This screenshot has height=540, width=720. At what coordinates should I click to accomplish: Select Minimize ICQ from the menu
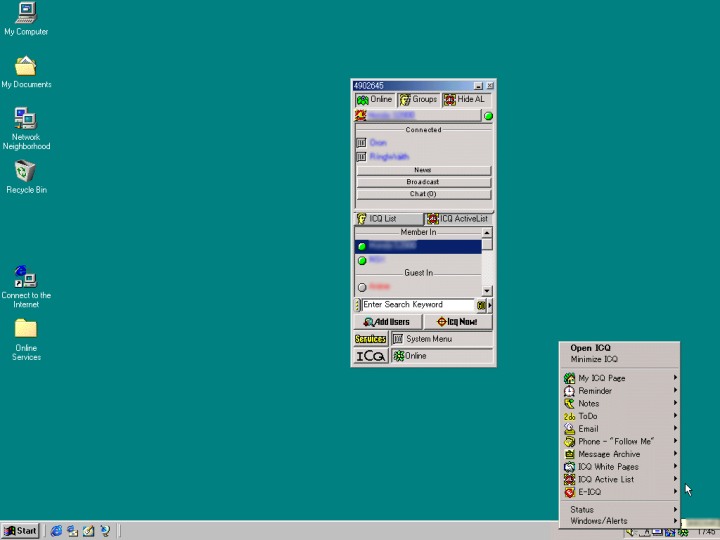594,359
